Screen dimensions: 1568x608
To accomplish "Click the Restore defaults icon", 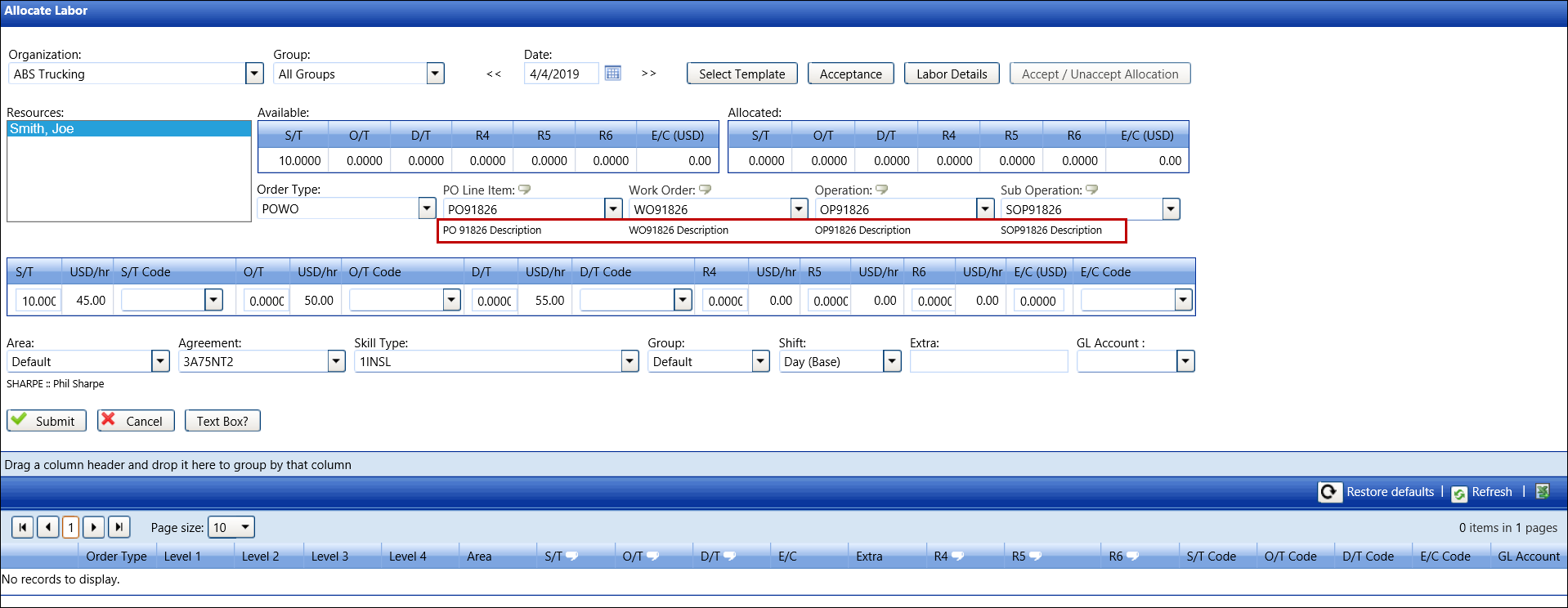I will tap(1329, 492).
